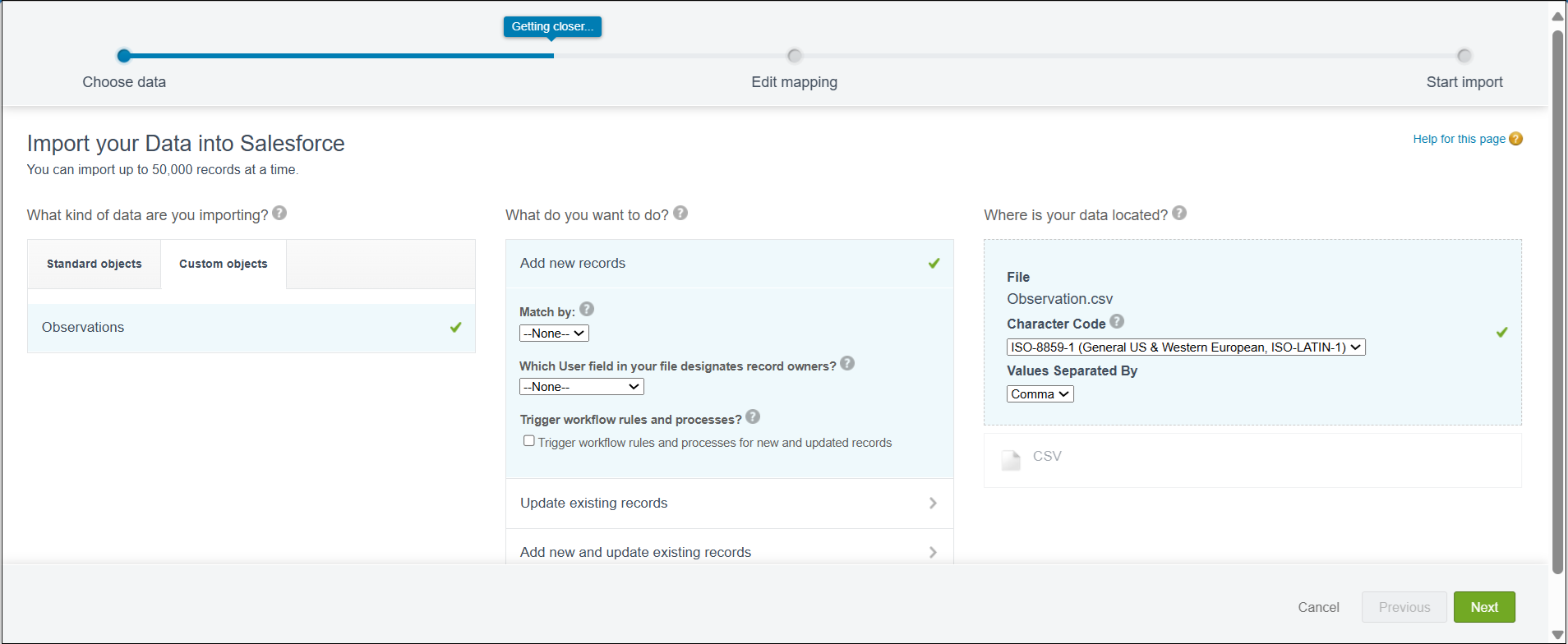The image size is (1568, 644).
Task: Expand 'Update existing records' chevron
Action: tap(933, 504)
